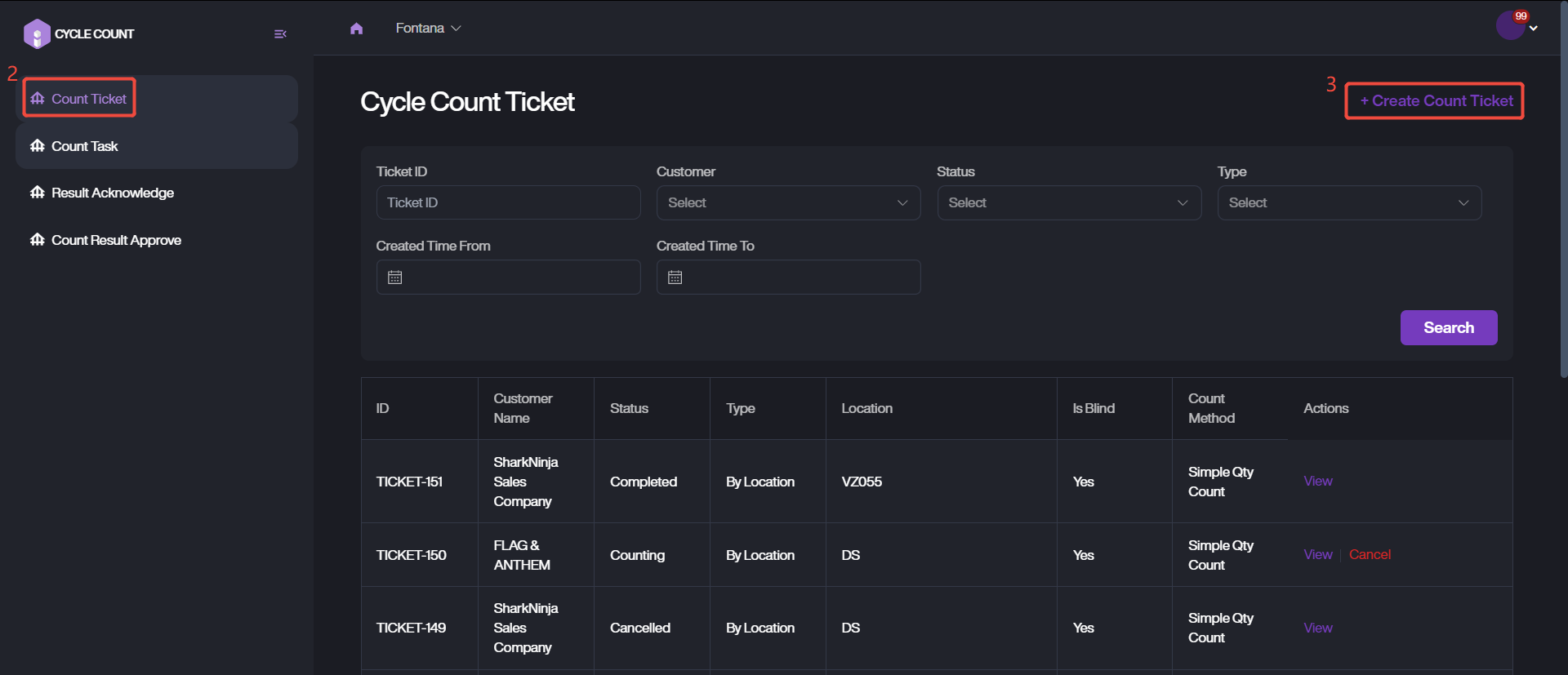Open the Type select dropdown

pyautogui.click(x=1348, y=202)
